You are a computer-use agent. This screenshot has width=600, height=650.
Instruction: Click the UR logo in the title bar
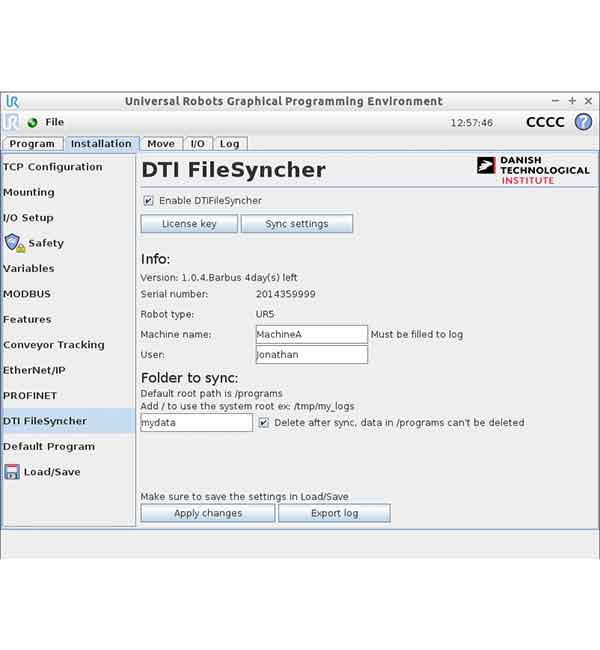click(12, 102)
